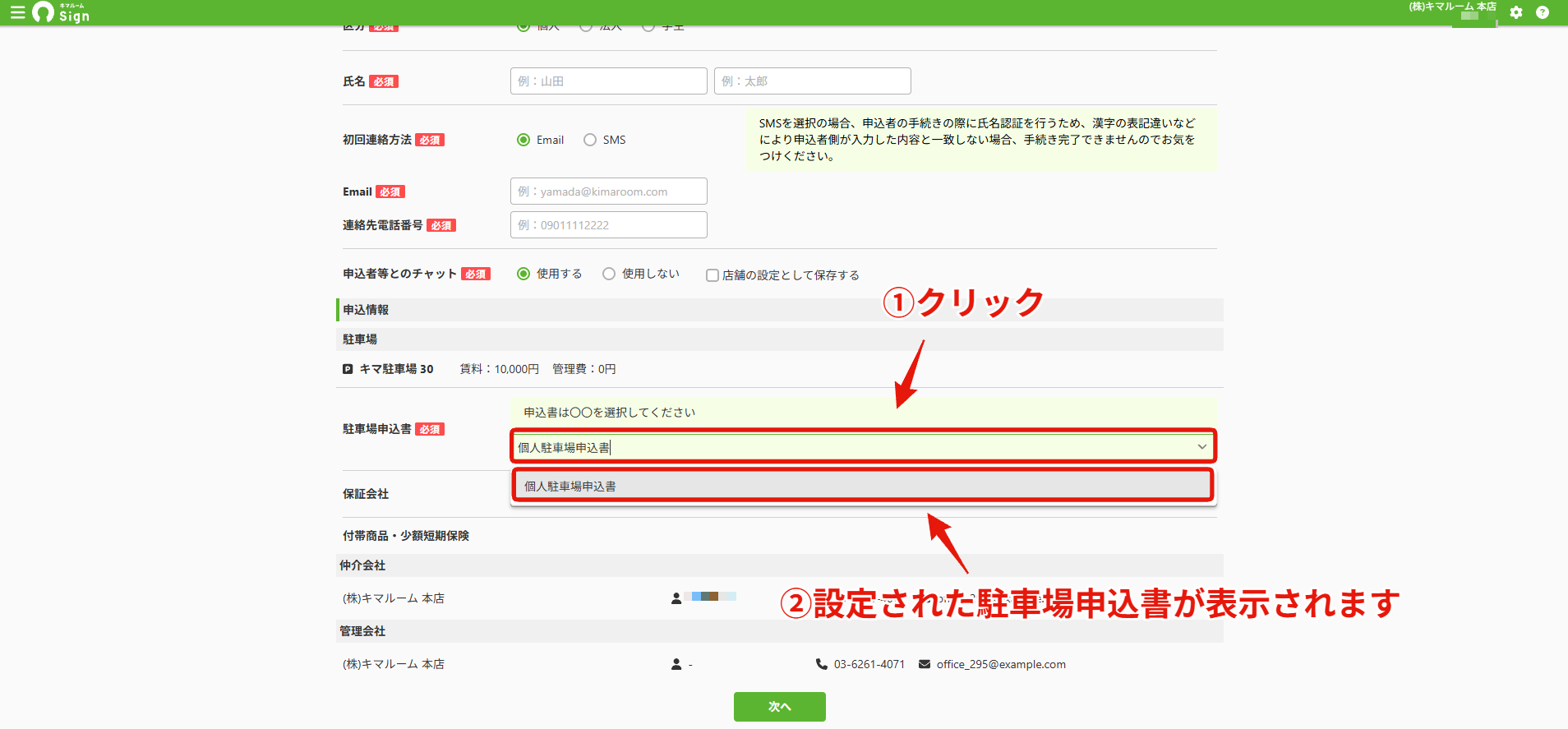1568x729 pixels.
Task: Select 使用しない for applicant chat
Action: coord(609,274)
